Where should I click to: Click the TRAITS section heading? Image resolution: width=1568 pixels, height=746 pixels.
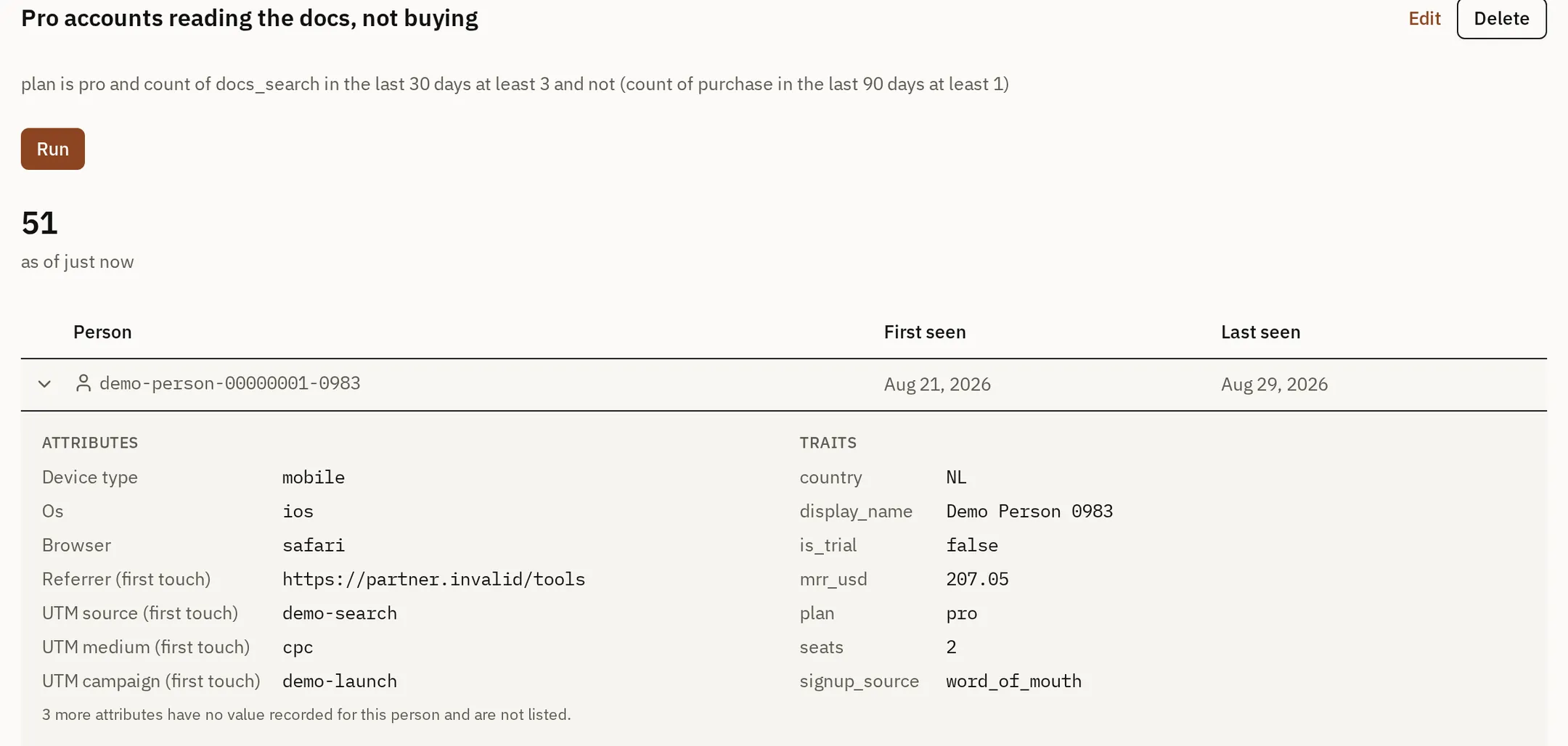(828, 443)
